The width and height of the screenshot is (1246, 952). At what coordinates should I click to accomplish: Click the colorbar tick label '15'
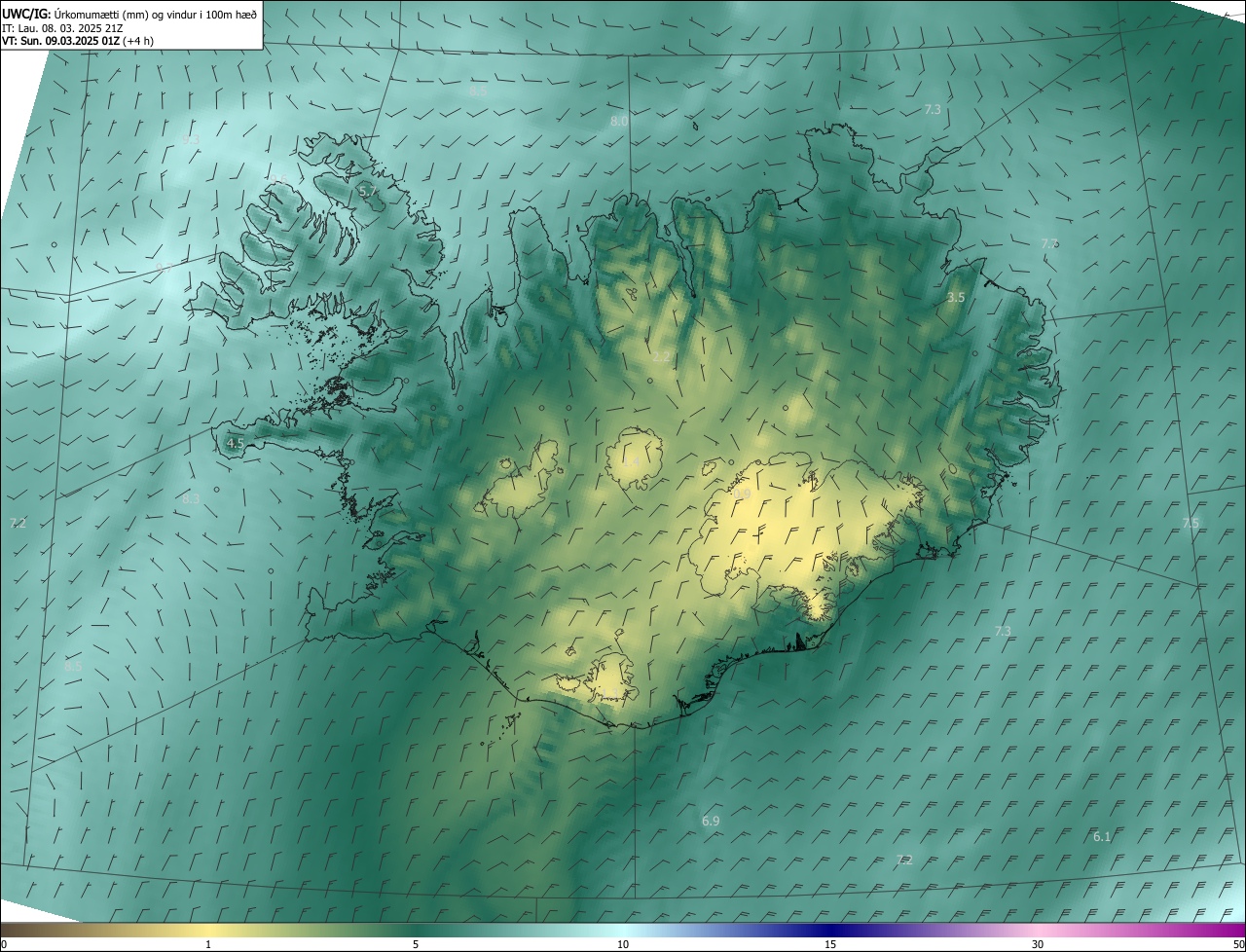(x=830, y=944)
